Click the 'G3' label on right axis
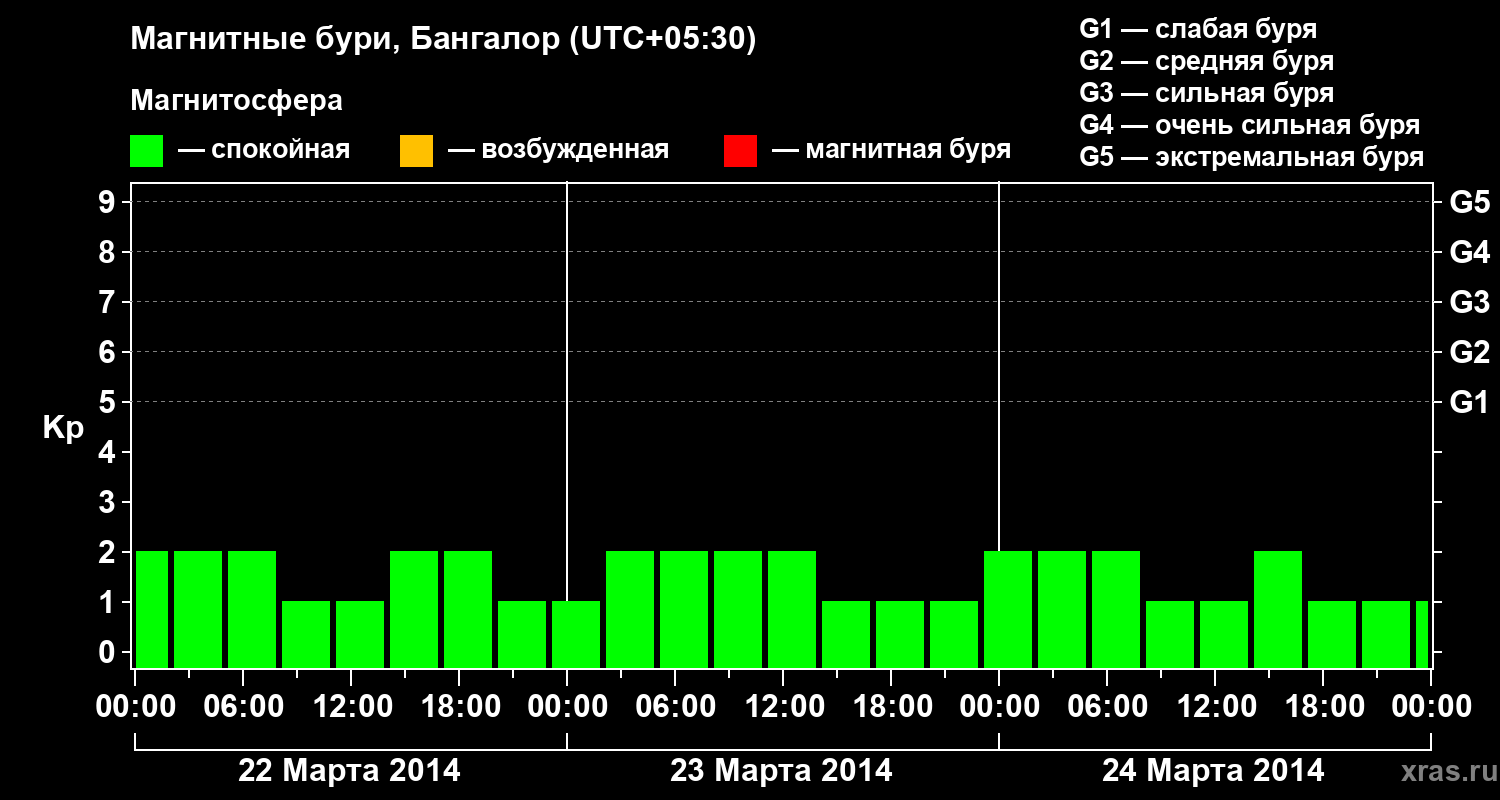Image resolution: width=1500 pixels, height=800 pixels. [1470, 302]
